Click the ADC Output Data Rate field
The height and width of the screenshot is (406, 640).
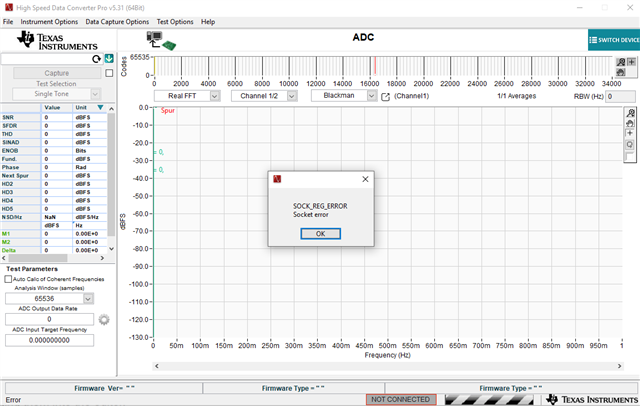point(49,319)
